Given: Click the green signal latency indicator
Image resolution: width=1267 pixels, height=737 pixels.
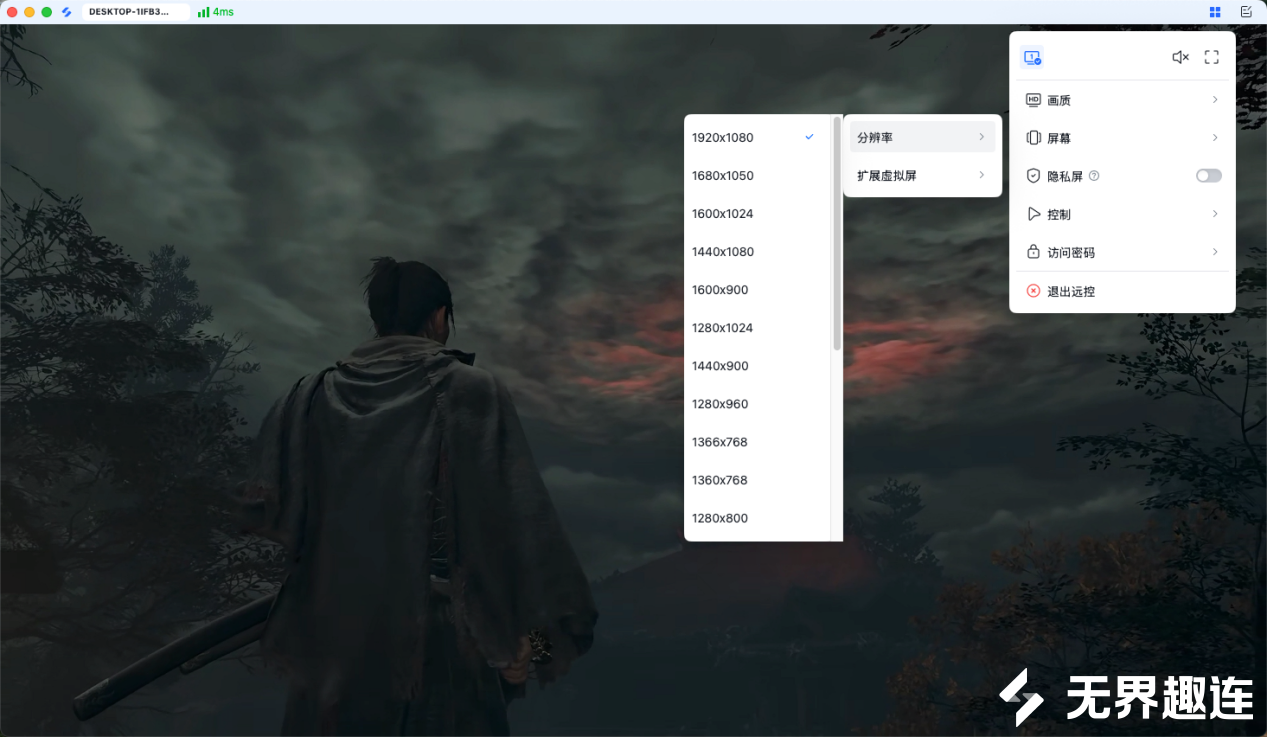Looking at the screenshot, I should pyautogui.click(x=216, y=12).
